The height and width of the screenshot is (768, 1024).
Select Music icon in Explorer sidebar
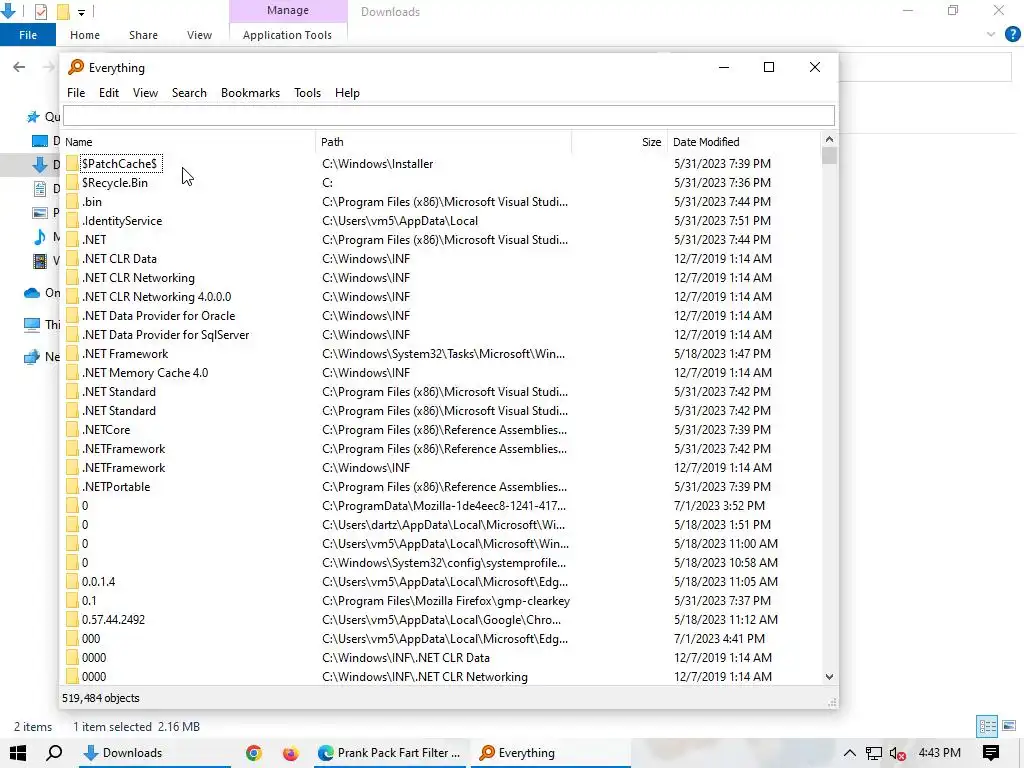click(40, 236)
